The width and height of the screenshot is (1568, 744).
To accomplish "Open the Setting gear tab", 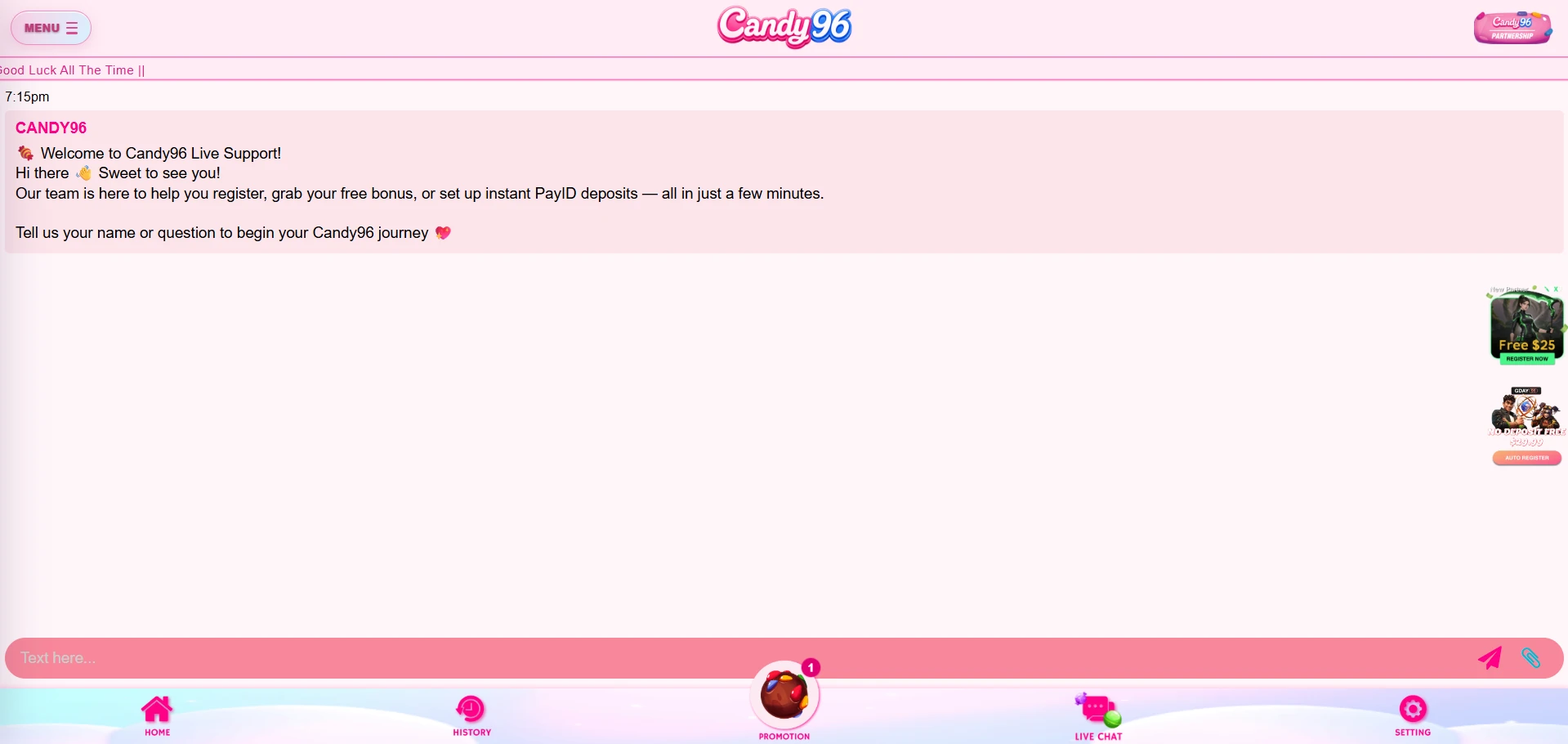I will coord(1413,716).
